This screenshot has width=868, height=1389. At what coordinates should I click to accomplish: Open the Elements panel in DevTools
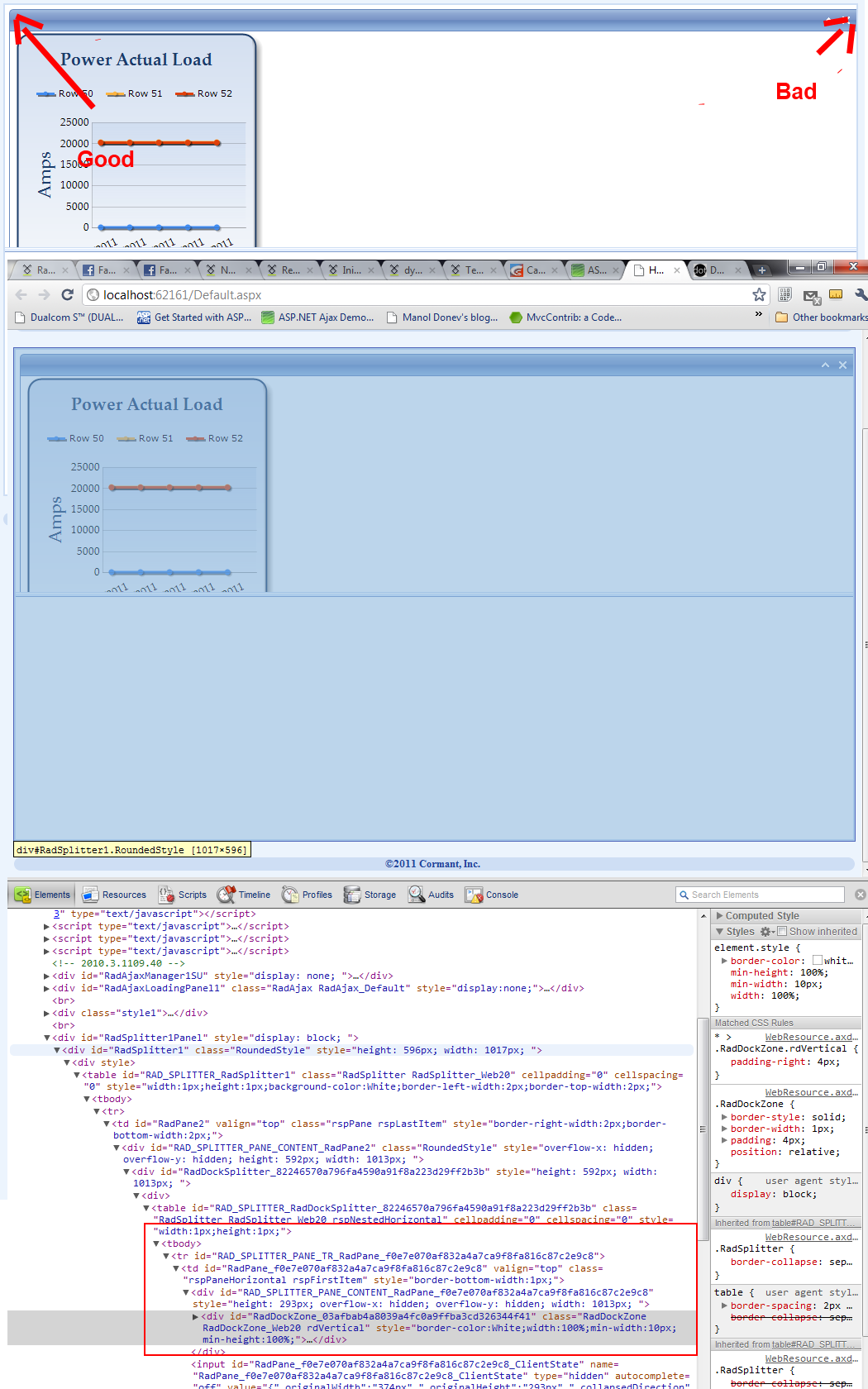[43, 895]
